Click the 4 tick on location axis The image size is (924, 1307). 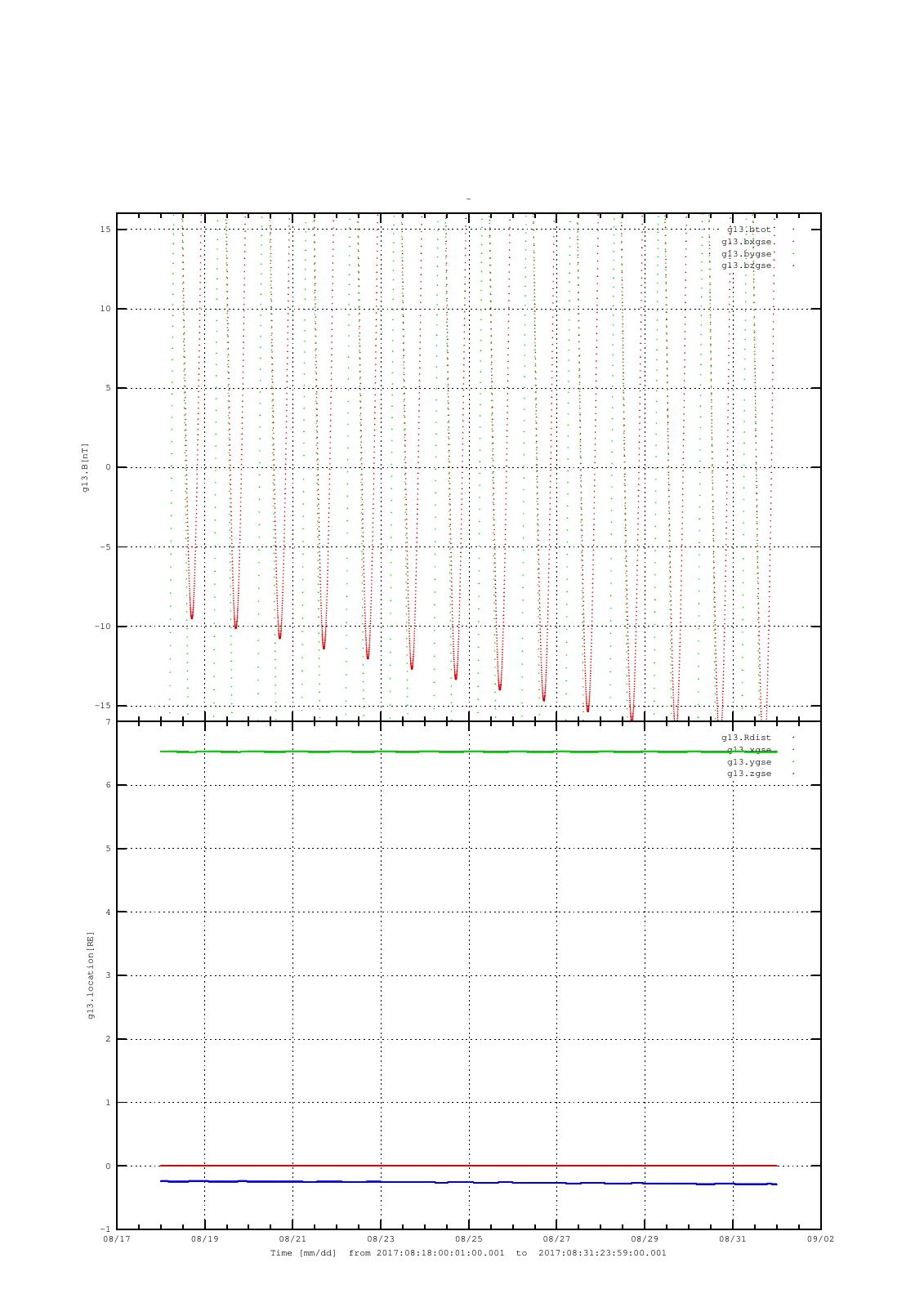coord(108,912)
